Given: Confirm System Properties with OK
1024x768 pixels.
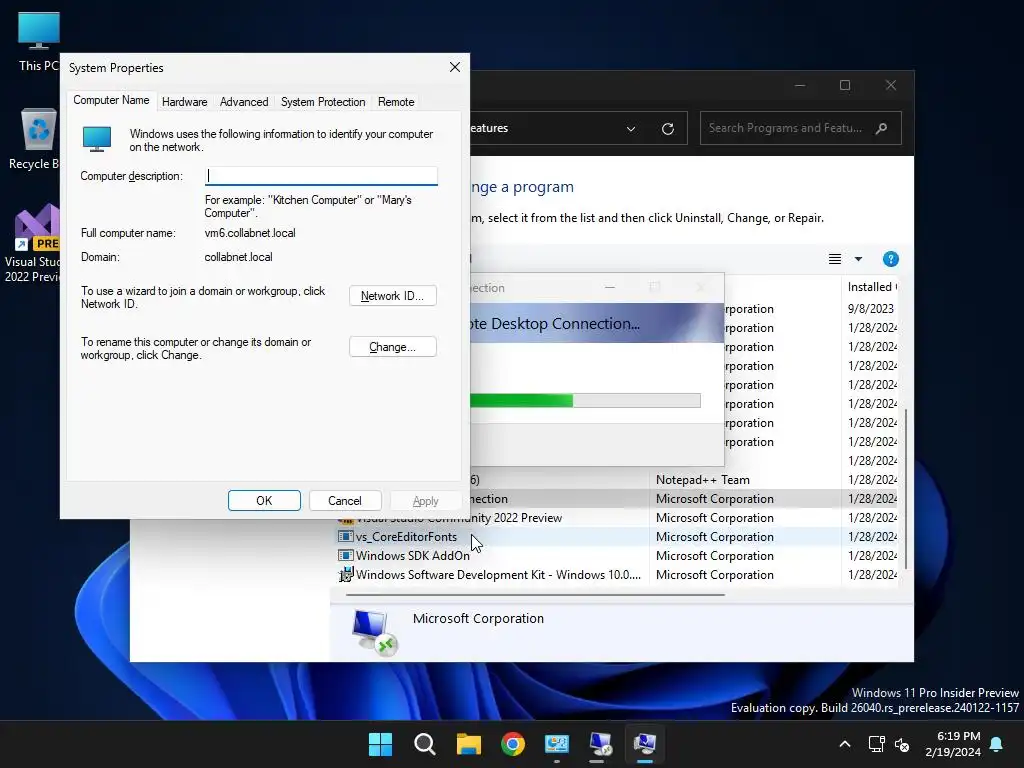Looking at the screenshot, I should pyautogui.click(x=264, y=501).
